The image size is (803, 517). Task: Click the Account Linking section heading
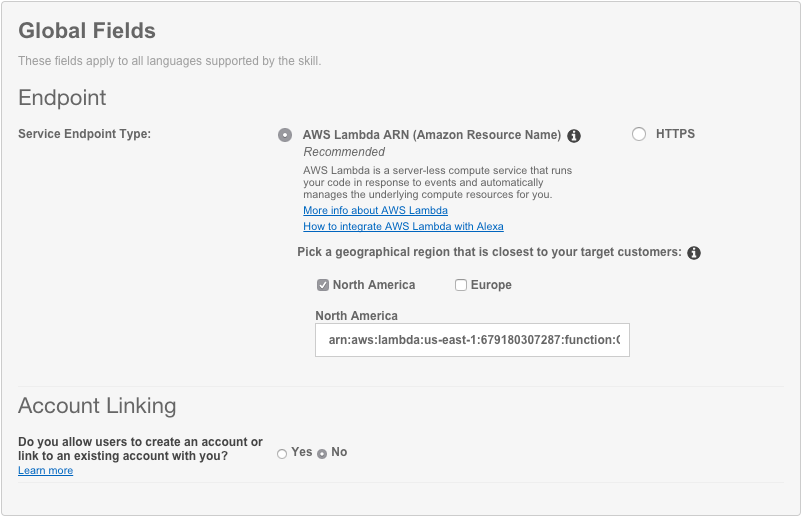click(97, 406)
